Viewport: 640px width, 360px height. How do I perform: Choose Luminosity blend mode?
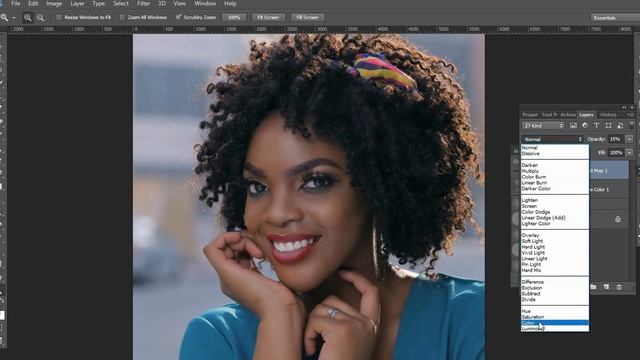tap(555, 329)
